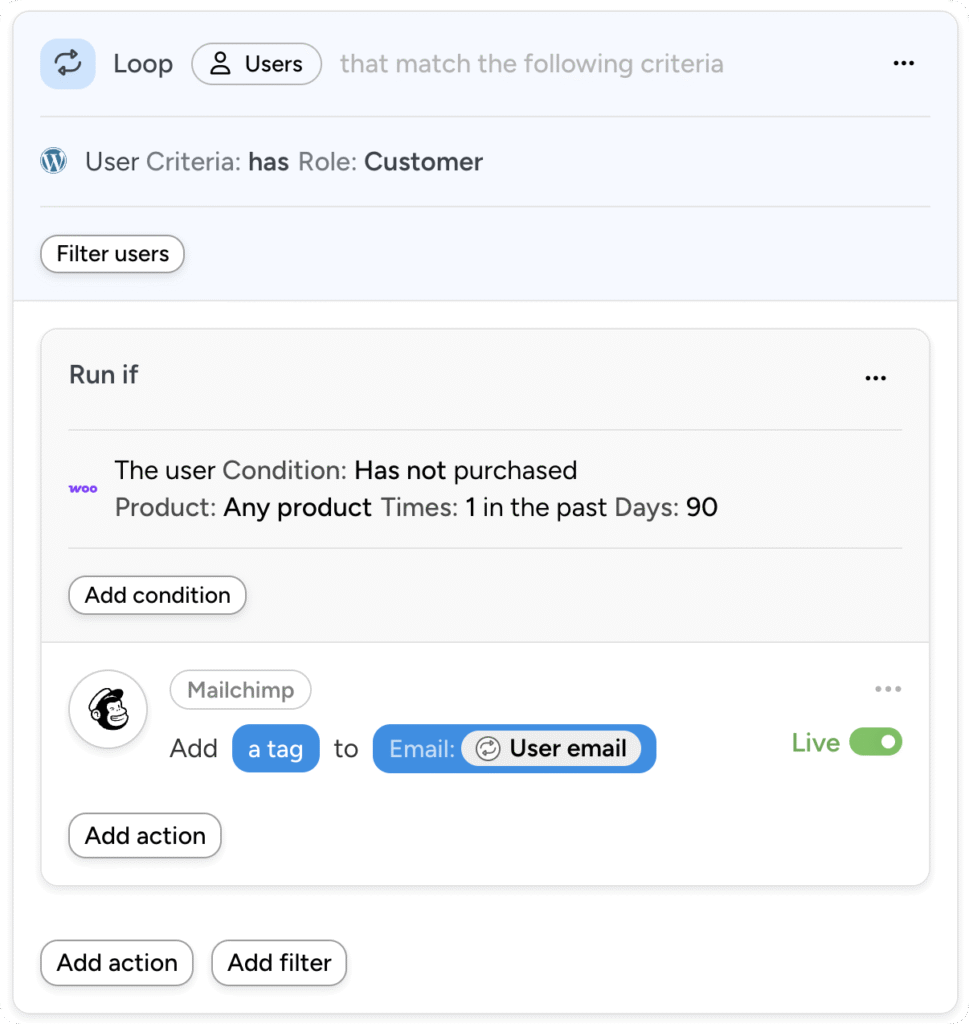Click the Loop icon in the workflow header

click(x=67, y=63)
